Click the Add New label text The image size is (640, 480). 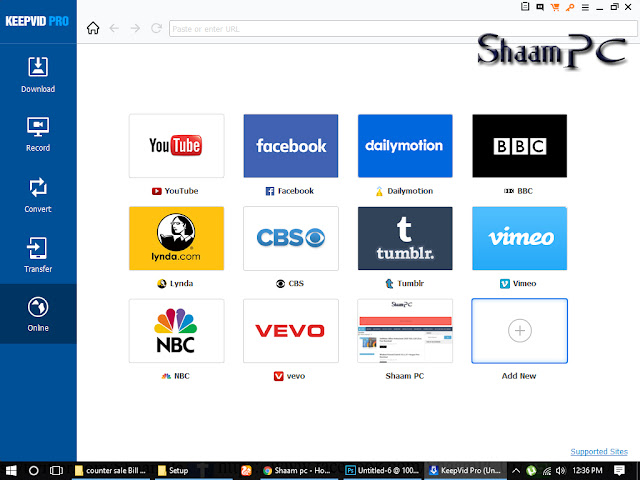(x=519, y=376)
